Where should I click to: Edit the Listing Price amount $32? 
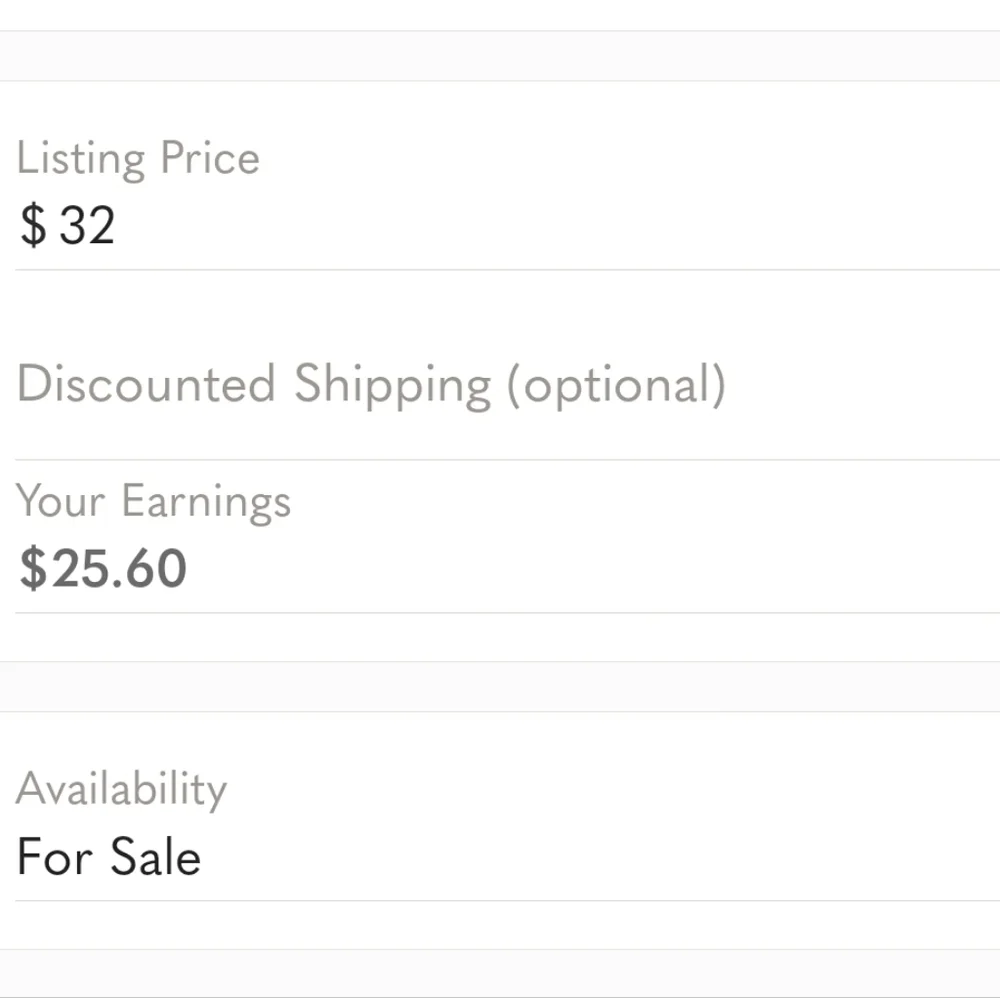tap(67, 225)
